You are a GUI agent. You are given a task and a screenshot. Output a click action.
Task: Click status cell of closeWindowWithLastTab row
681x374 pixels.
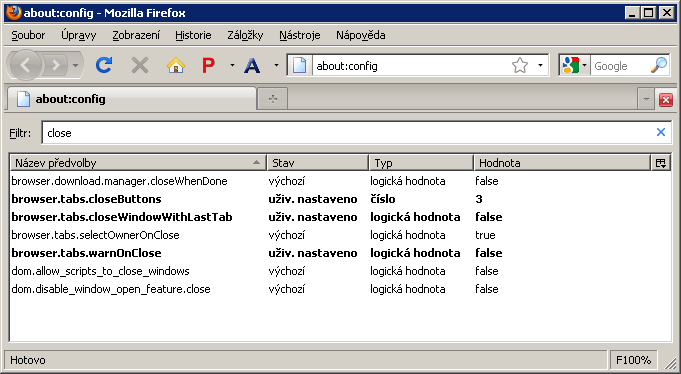click(x=313, y=217)
